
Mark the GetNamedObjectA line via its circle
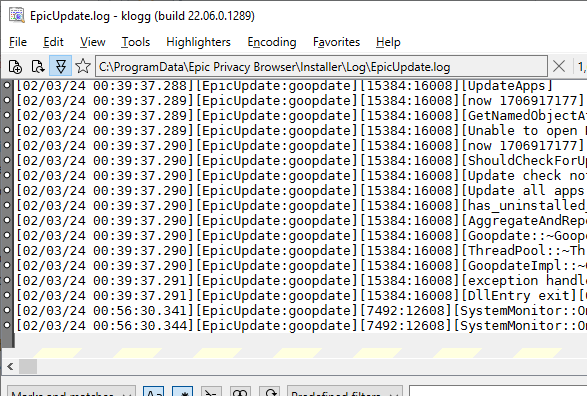click(x=7, y=115)
